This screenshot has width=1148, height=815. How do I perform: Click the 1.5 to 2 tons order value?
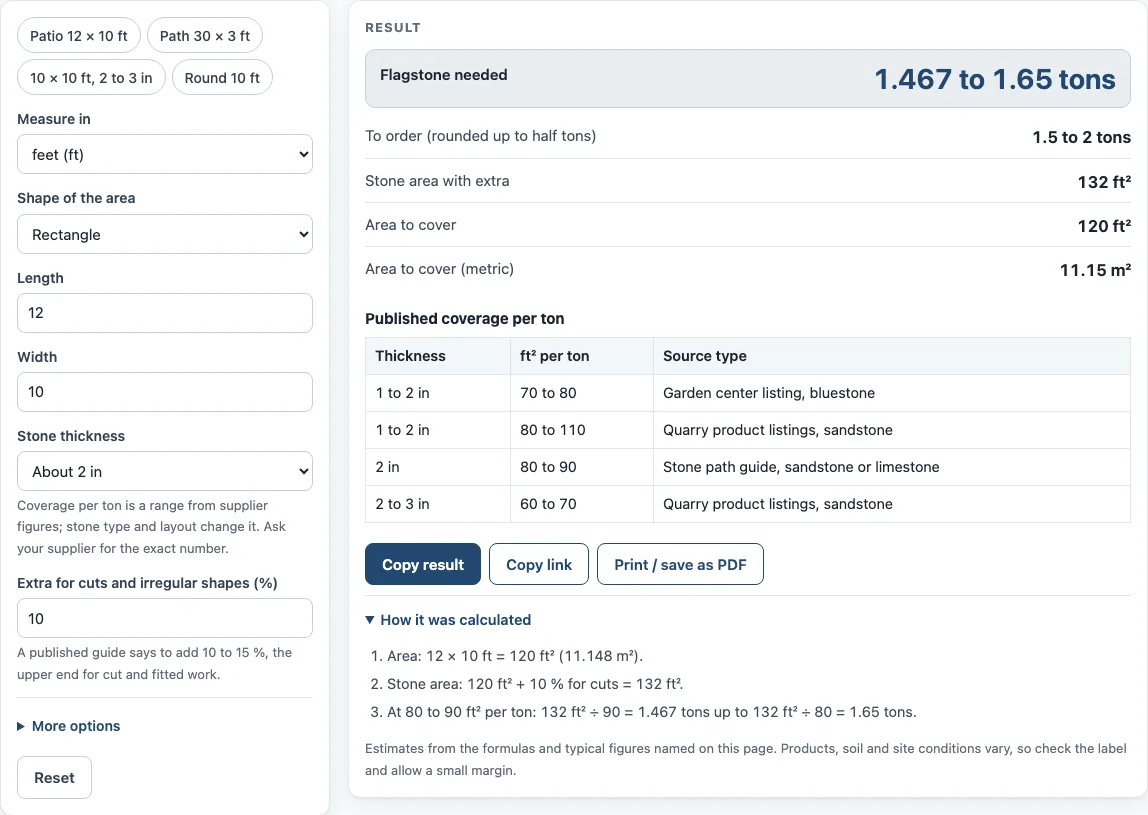point(1081,137)
